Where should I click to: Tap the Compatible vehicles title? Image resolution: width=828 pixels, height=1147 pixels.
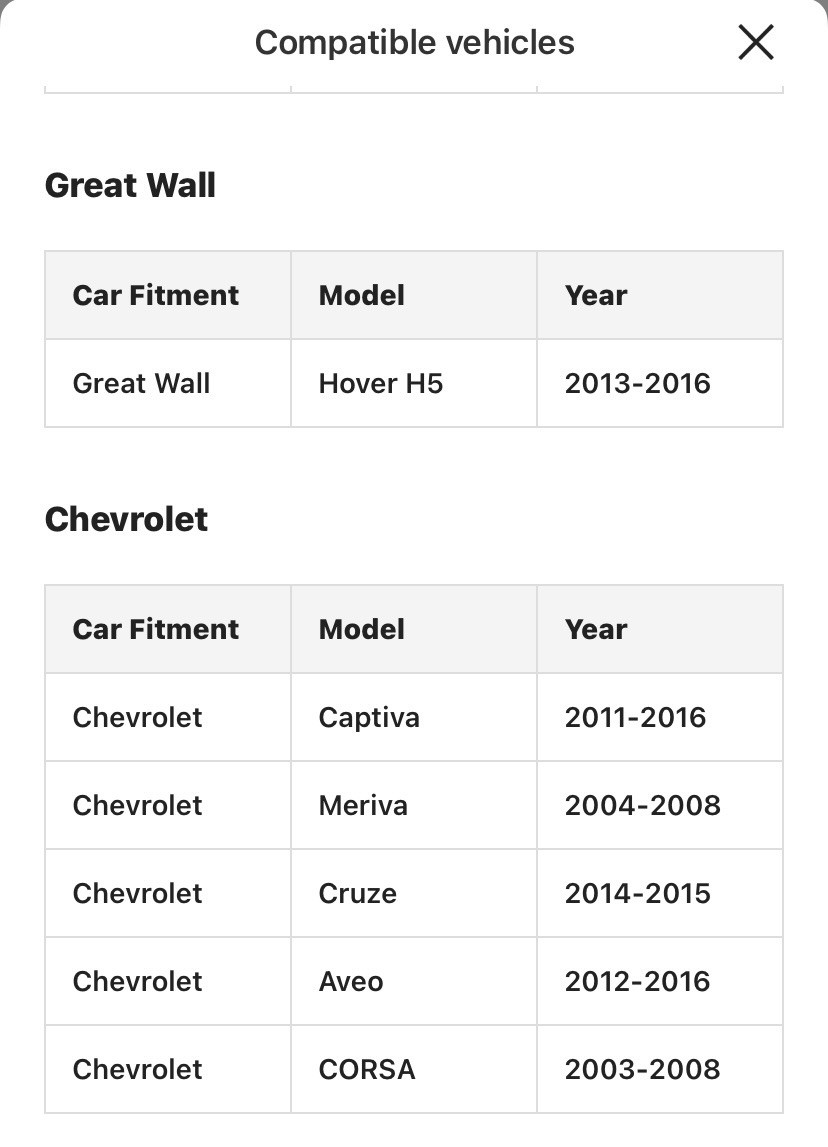click(x=414, y=43)
